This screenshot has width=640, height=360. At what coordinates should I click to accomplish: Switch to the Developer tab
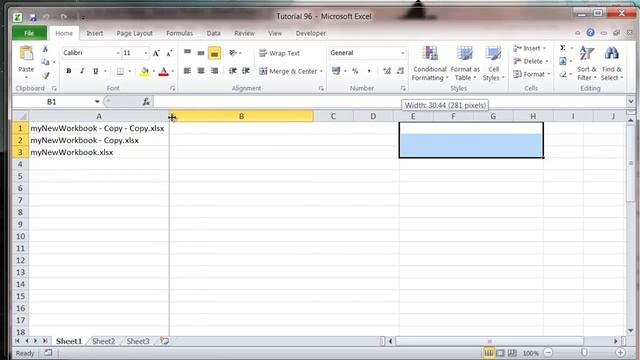click(311, 33)
